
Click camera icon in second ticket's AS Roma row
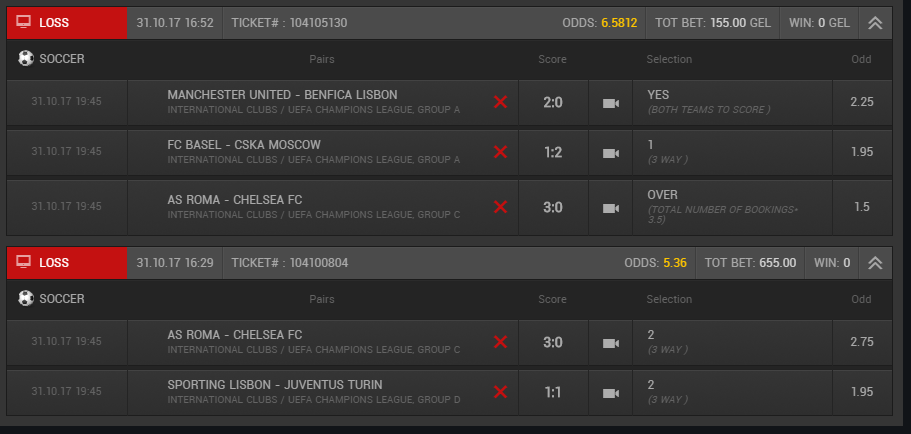[x=610, y=342]
